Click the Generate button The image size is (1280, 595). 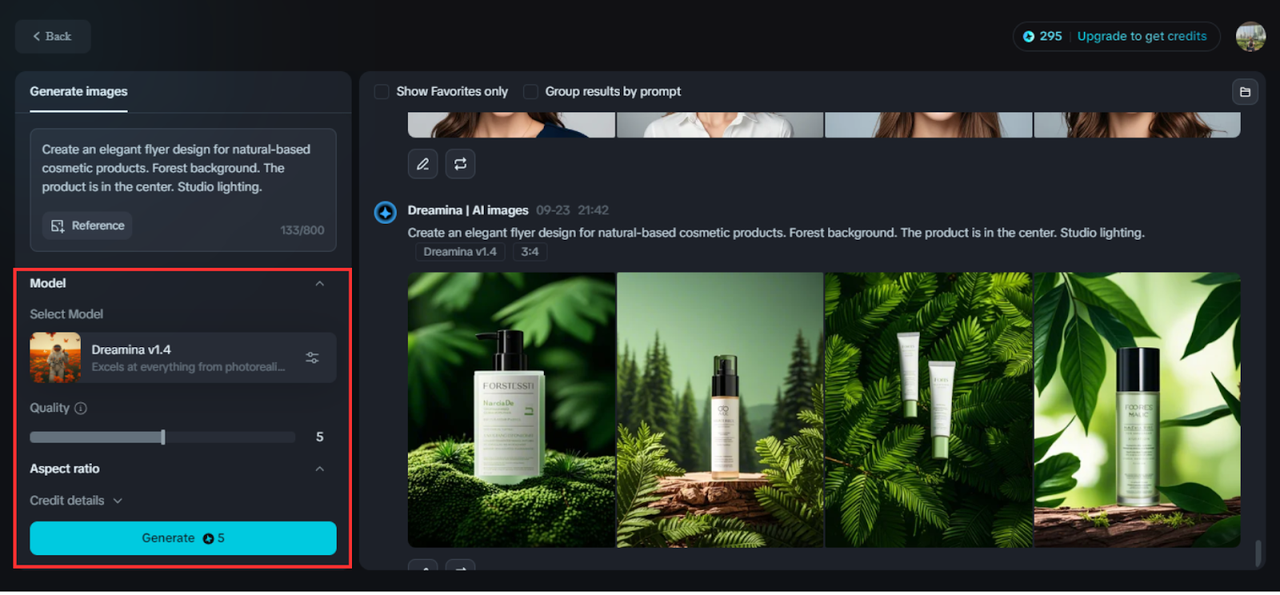click(183, 538)
